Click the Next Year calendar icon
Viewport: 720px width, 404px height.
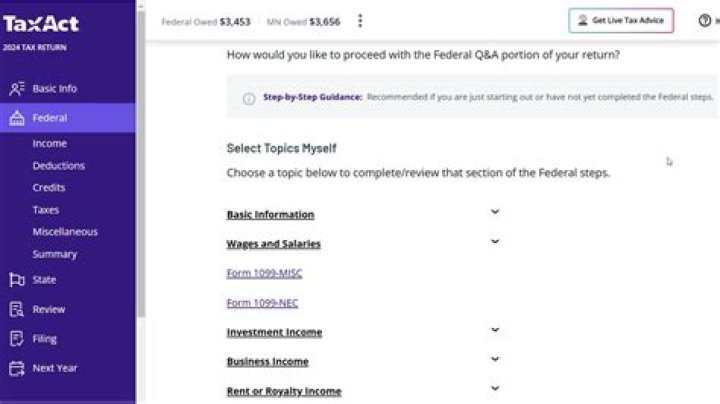tap(16, 368)
